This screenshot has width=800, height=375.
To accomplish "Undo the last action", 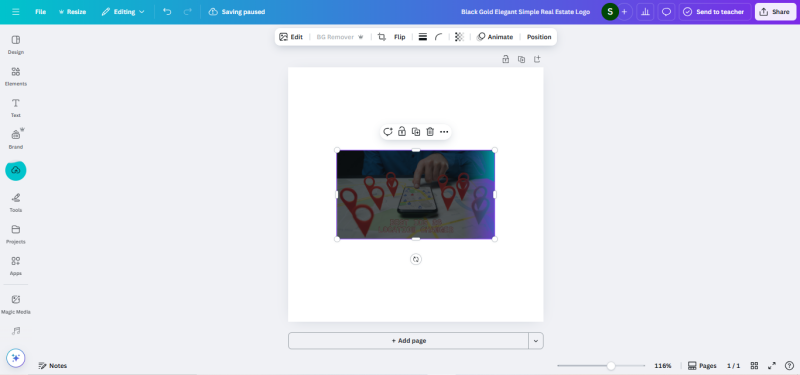I will point(167,12).
